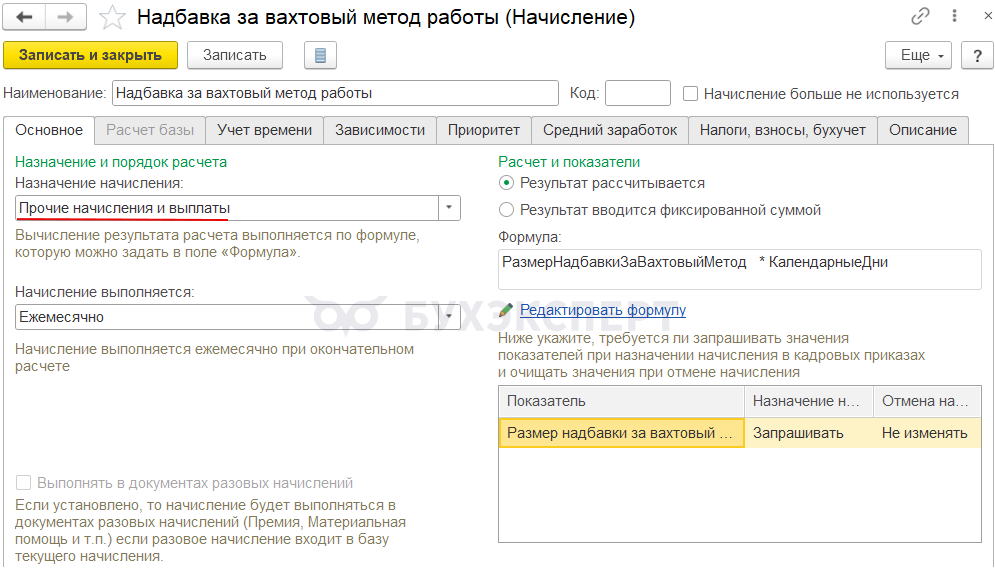Select the 'Размер надбавки за вахтовый' table row
Screen dimensions: 995x568
[621, 433]
